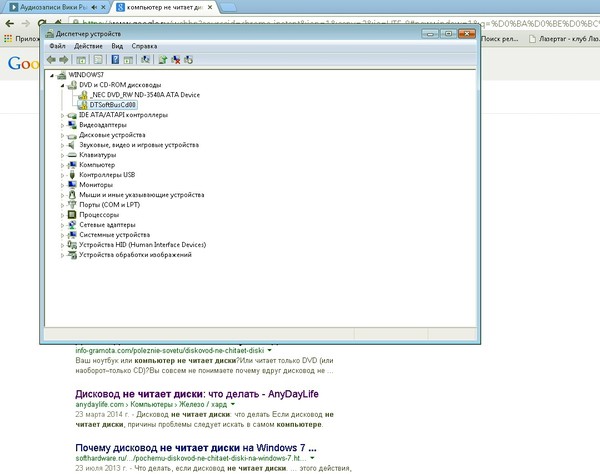
Task: Expand the Клавиатуры node arrow
Action: coord(62,155)
